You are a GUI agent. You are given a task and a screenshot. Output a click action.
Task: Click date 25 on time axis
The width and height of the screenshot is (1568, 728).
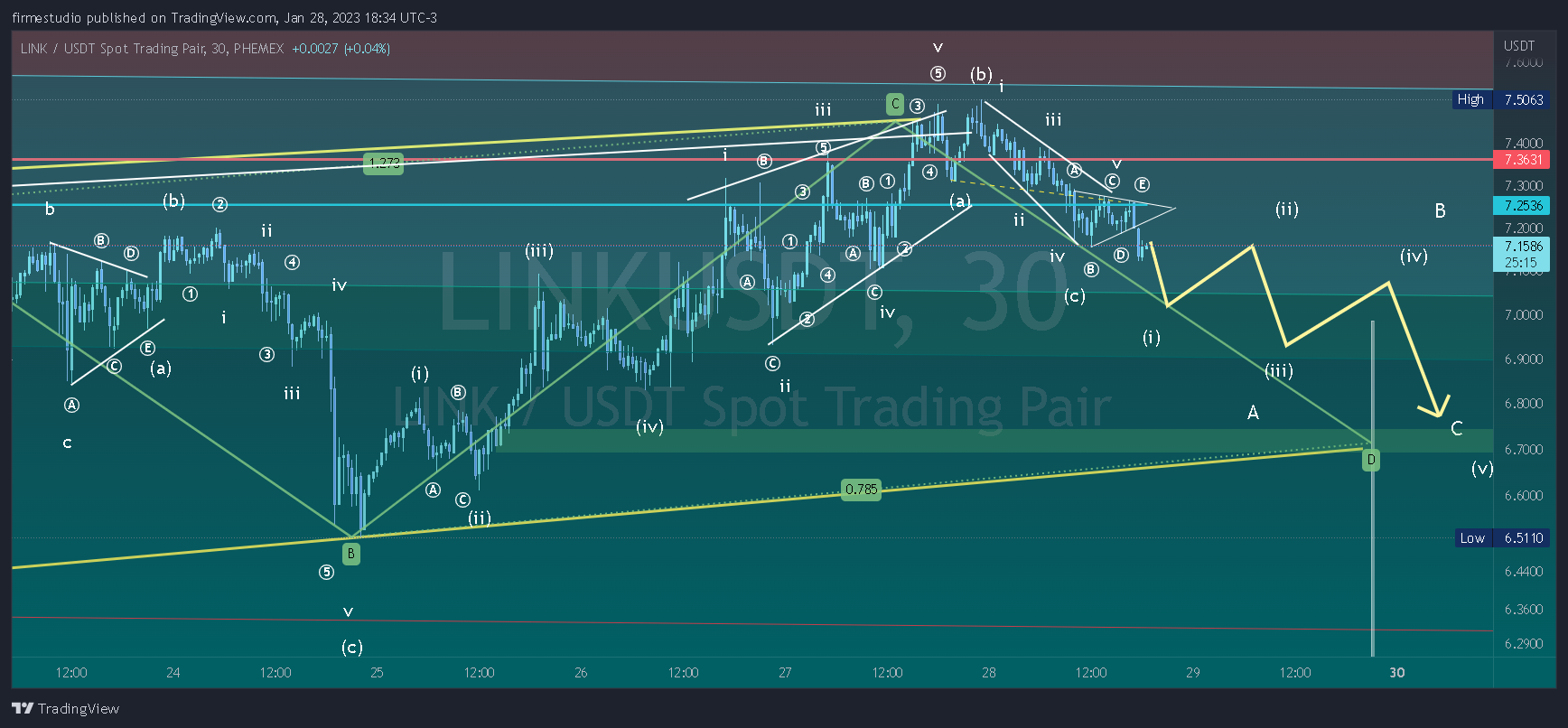pos(377,672)
